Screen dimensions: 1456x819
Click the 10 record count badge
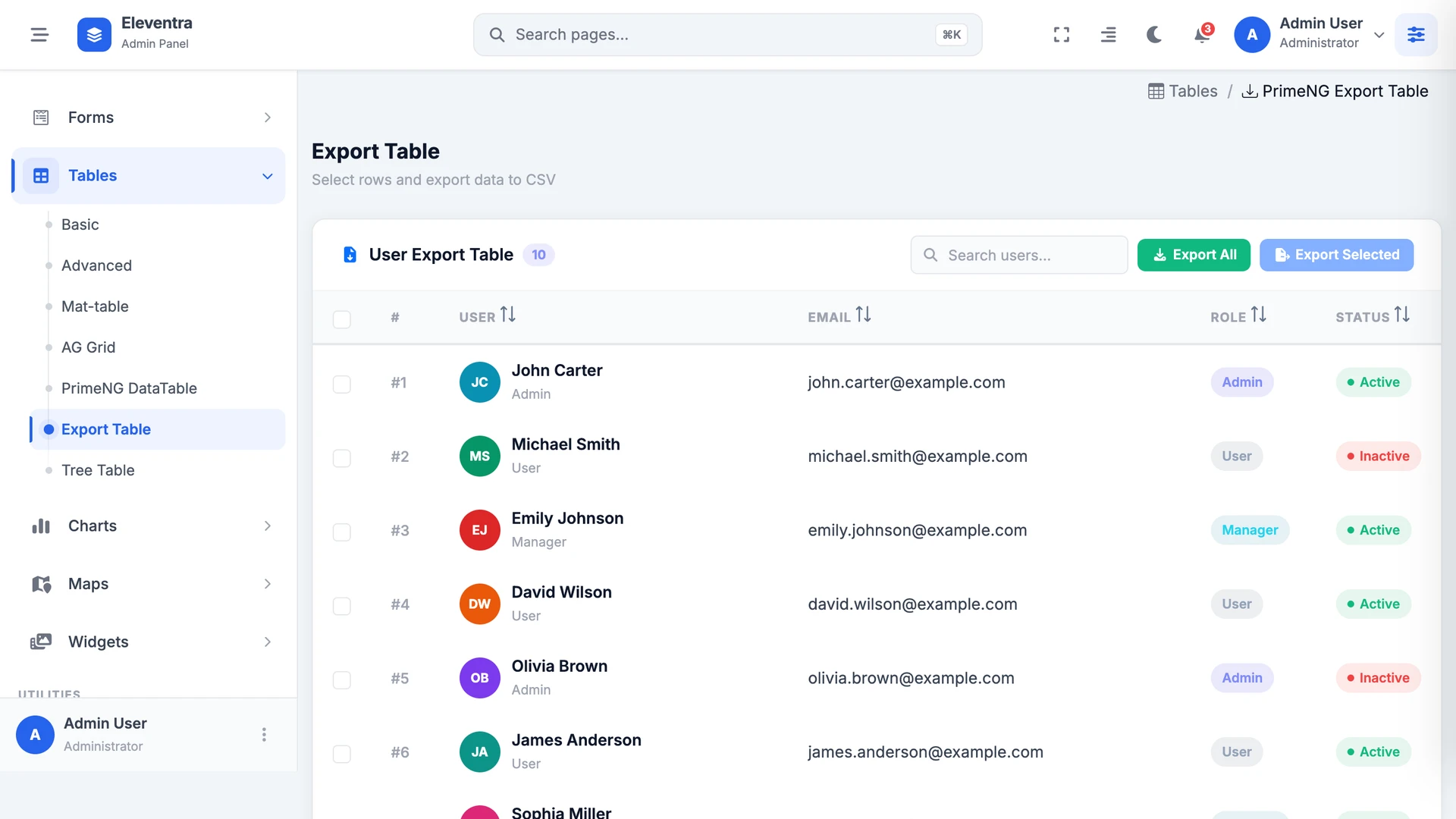coord(538,255)
